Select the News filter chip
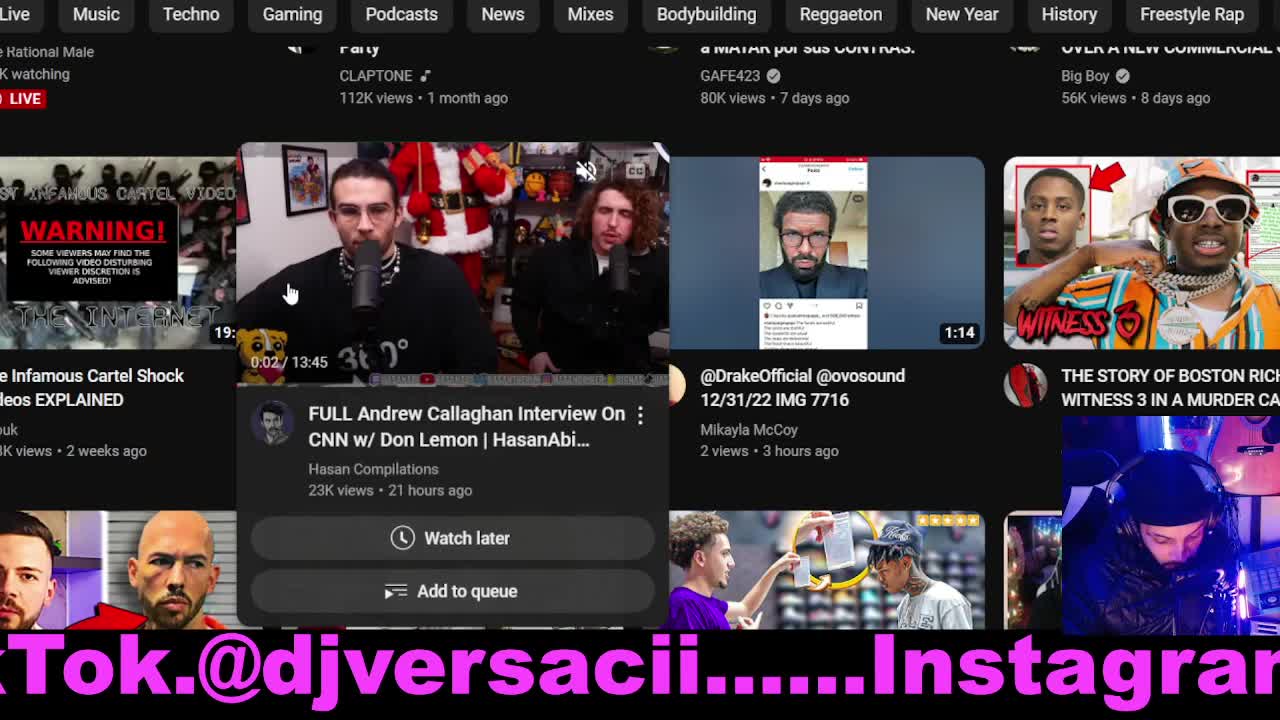The width and height of the screenshot is (1280, 720). pyautogui.click(x=503, y=14)
